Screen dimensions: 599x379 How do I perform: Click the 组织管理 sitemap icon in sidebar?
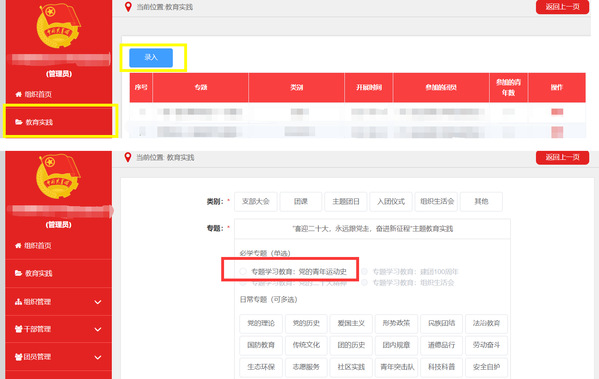coord(18,302)
